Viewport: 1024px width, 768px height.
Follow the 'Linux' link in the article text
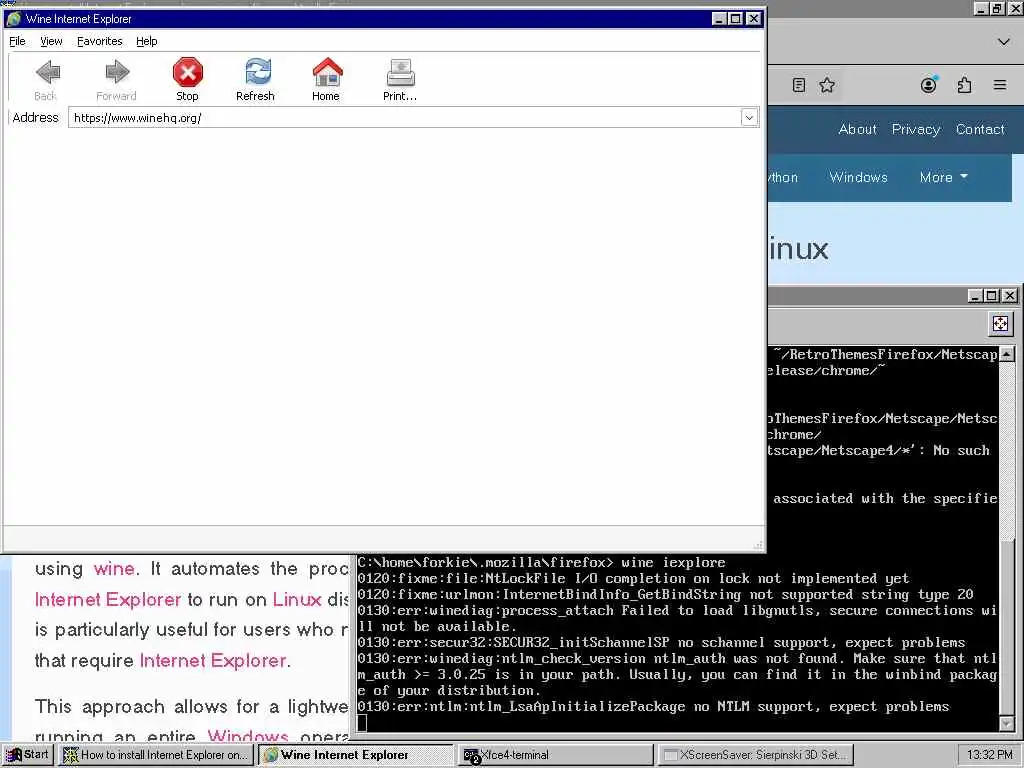(x=297, y=599)
